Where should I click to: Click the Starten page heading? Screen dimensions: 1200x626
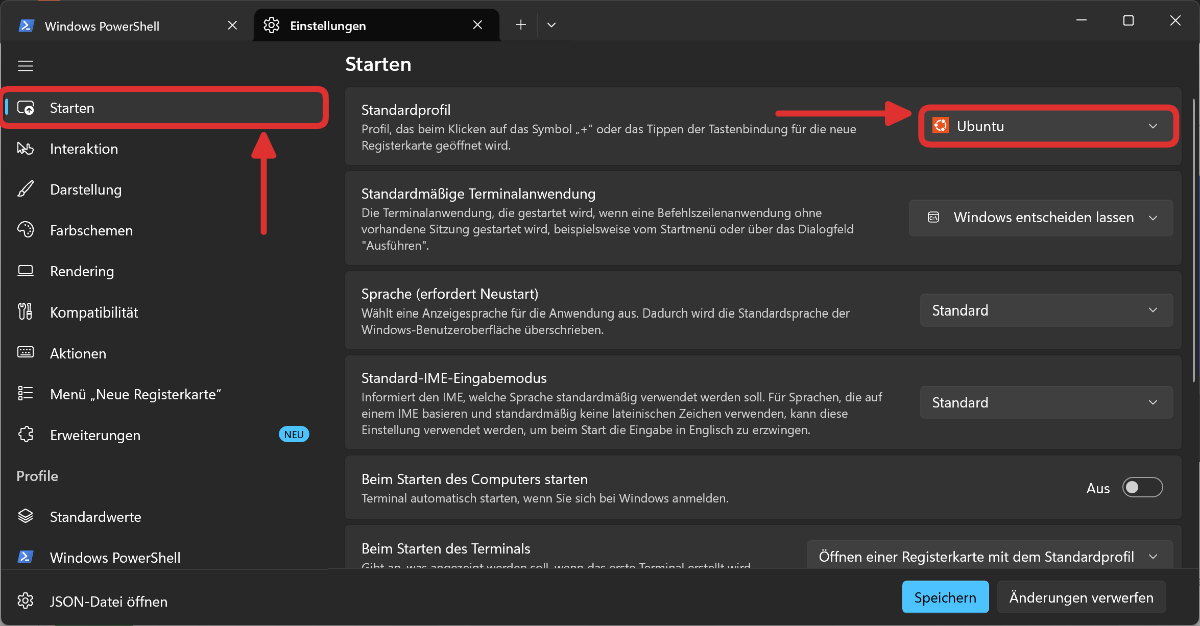(x=378, y=65)
